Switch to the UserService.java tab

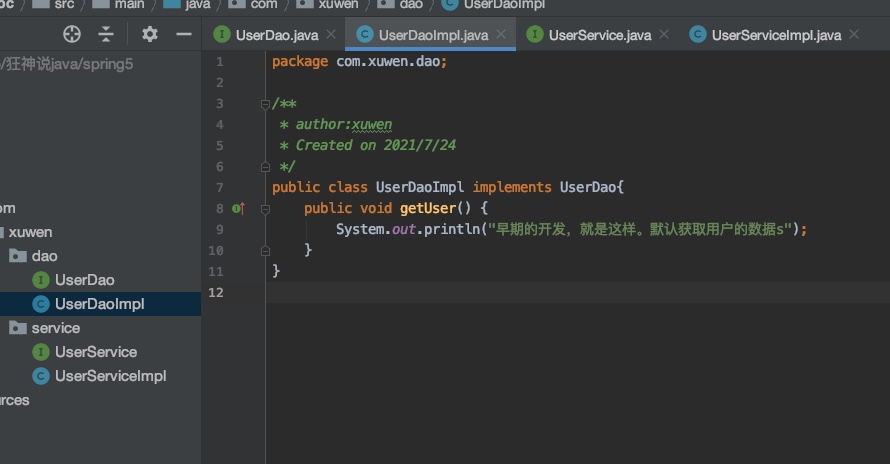click(x=599, y=35)
